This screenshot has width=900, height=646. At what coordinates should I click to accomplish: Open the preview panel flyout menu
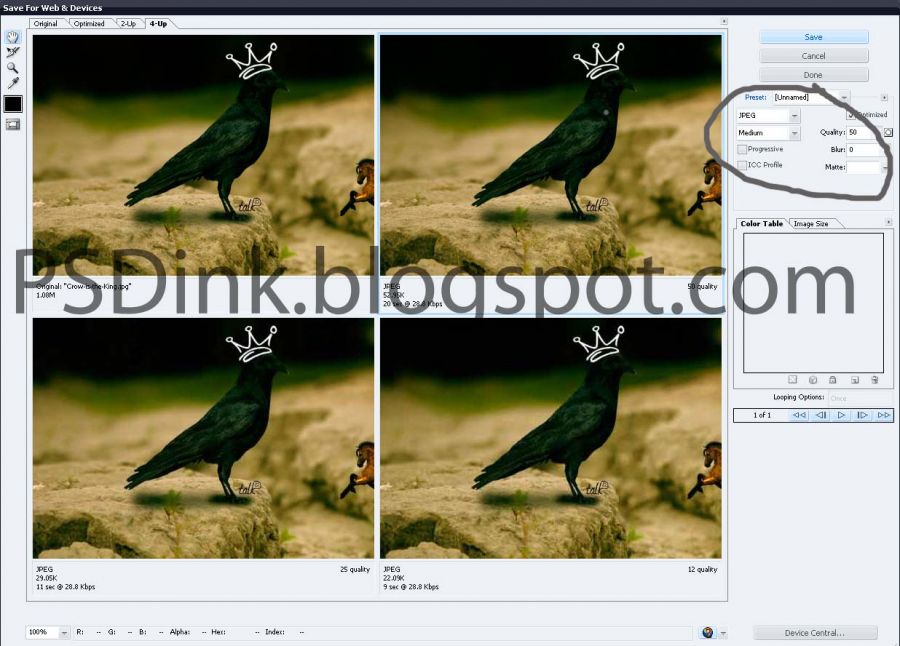pyautogui.click(x=724, y=21)
